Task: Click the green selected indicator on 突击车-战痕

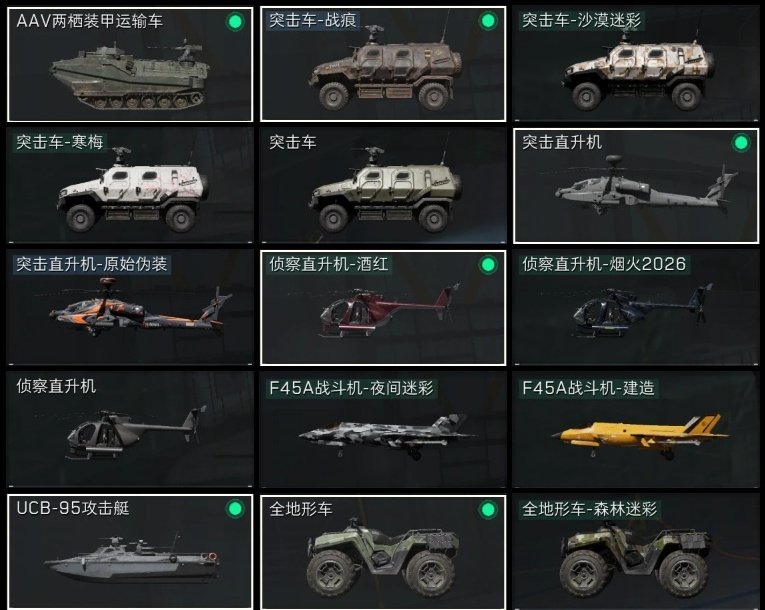Action: [x=487, y=21]
